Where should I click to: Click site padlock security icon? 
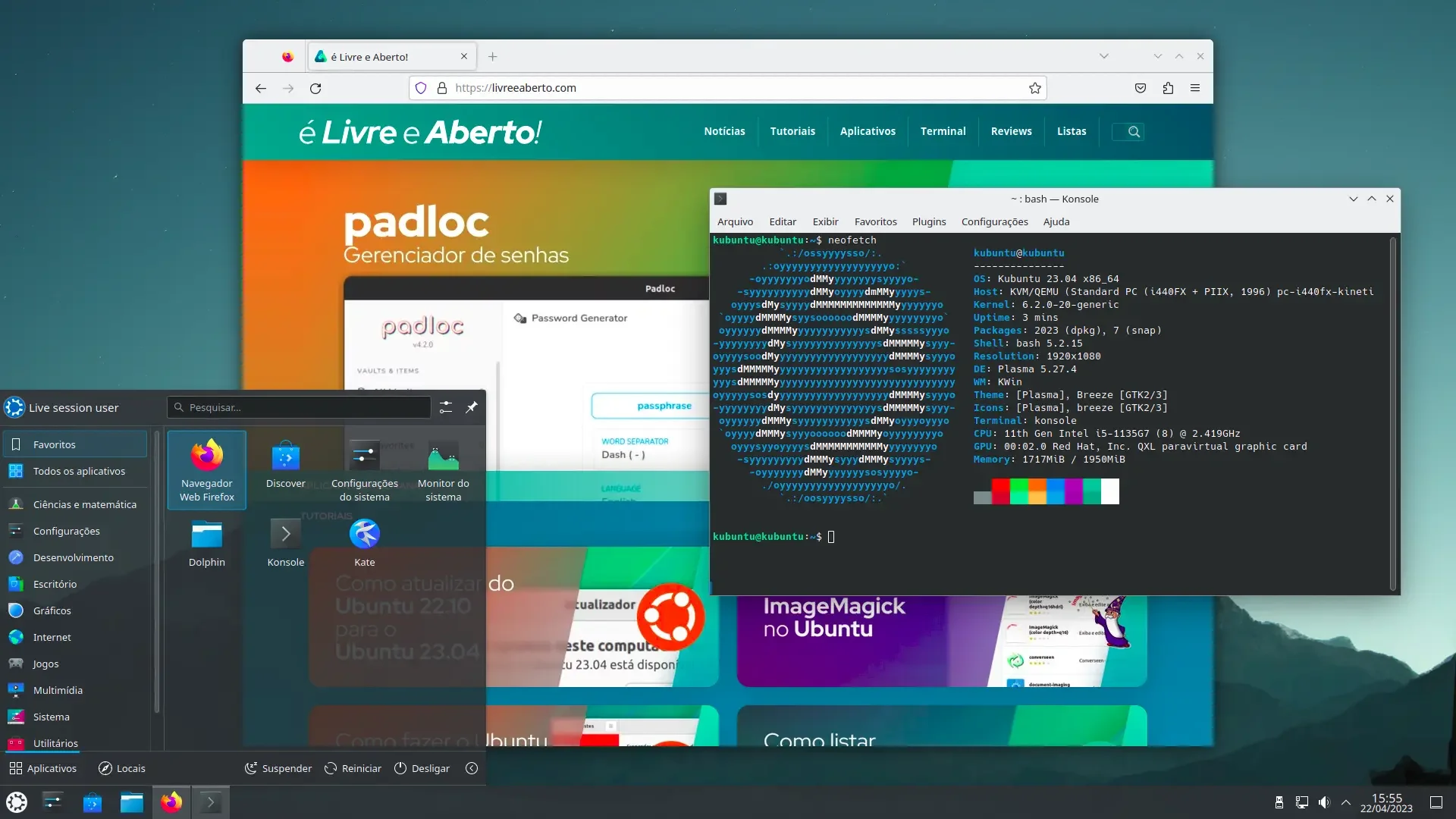(x=442, y=88)
